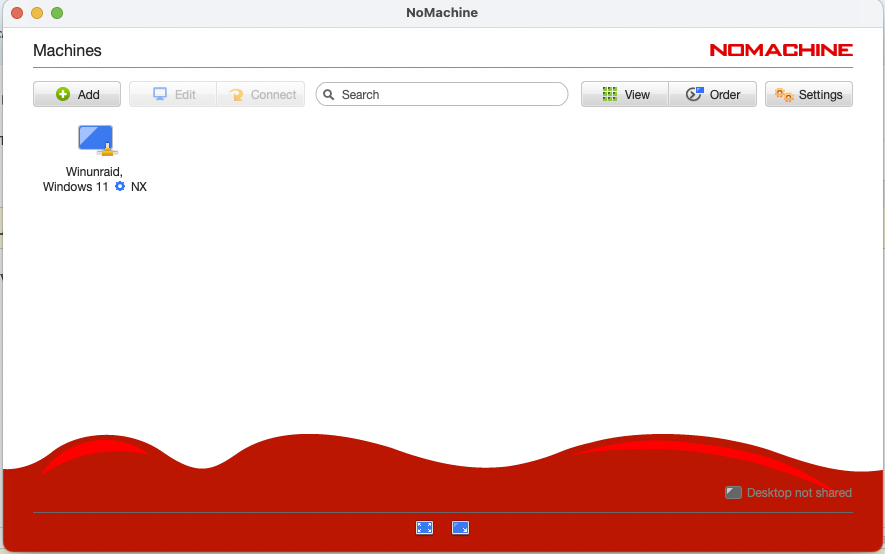885x554 pixels.
Task: Open NoMachine Settings
Action: coord(809,94)
